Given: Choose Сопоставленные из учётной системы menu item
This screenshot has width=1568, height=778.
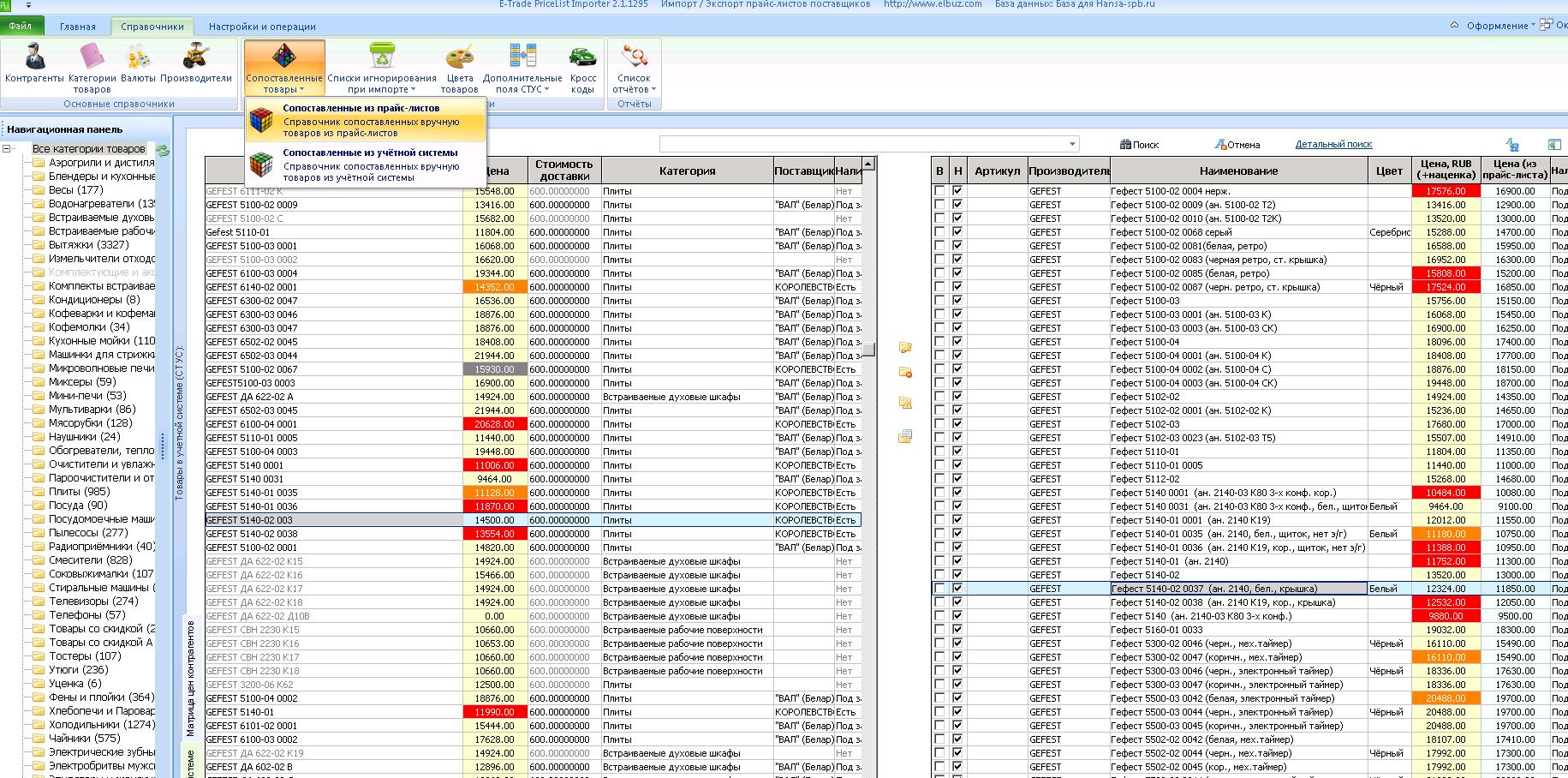Looking at the screenshot, I should coord(366,165).
